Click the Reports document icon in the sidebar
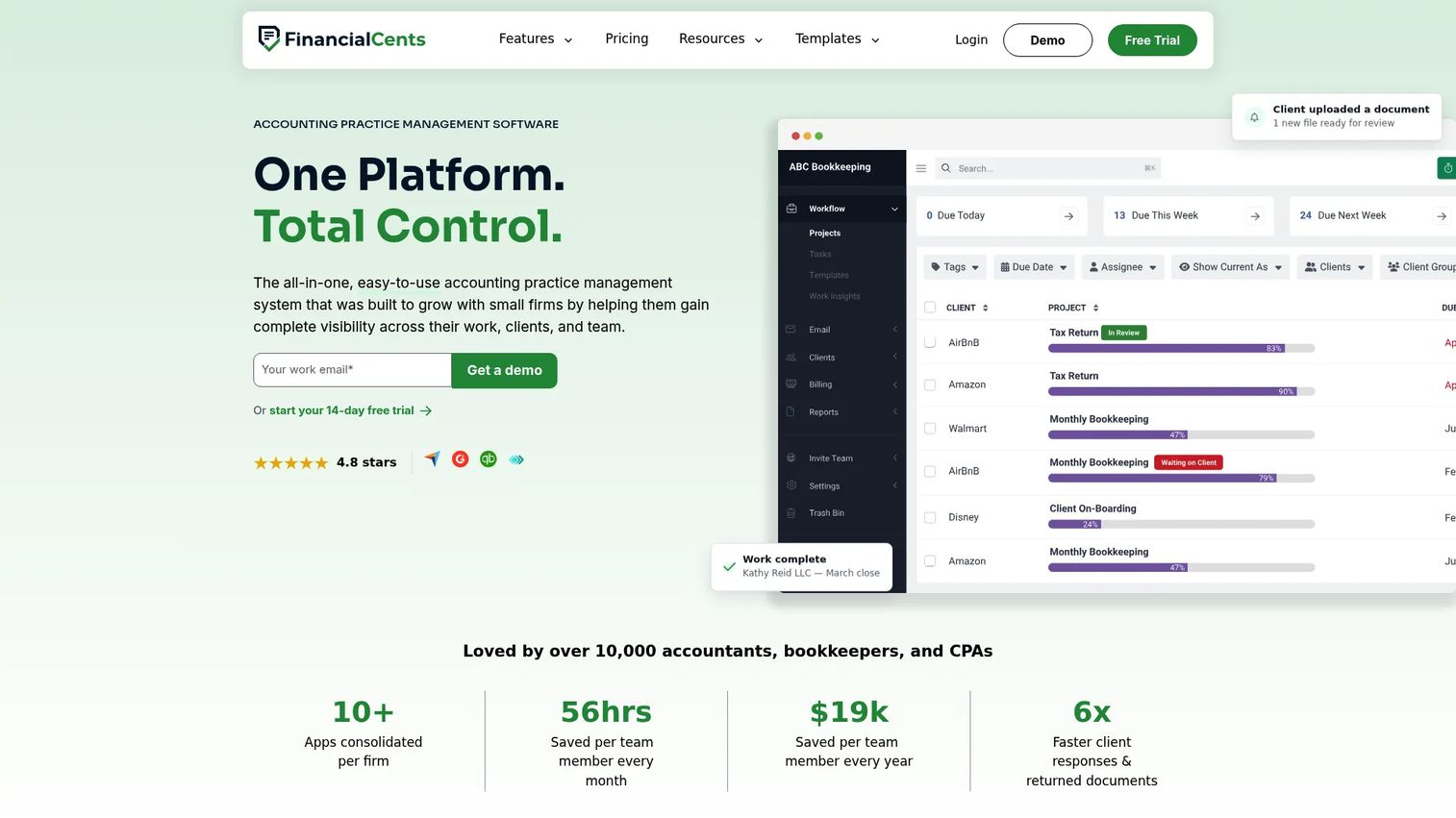Image resolution: width=1456 pixels, height=818 pixels. 791,412
